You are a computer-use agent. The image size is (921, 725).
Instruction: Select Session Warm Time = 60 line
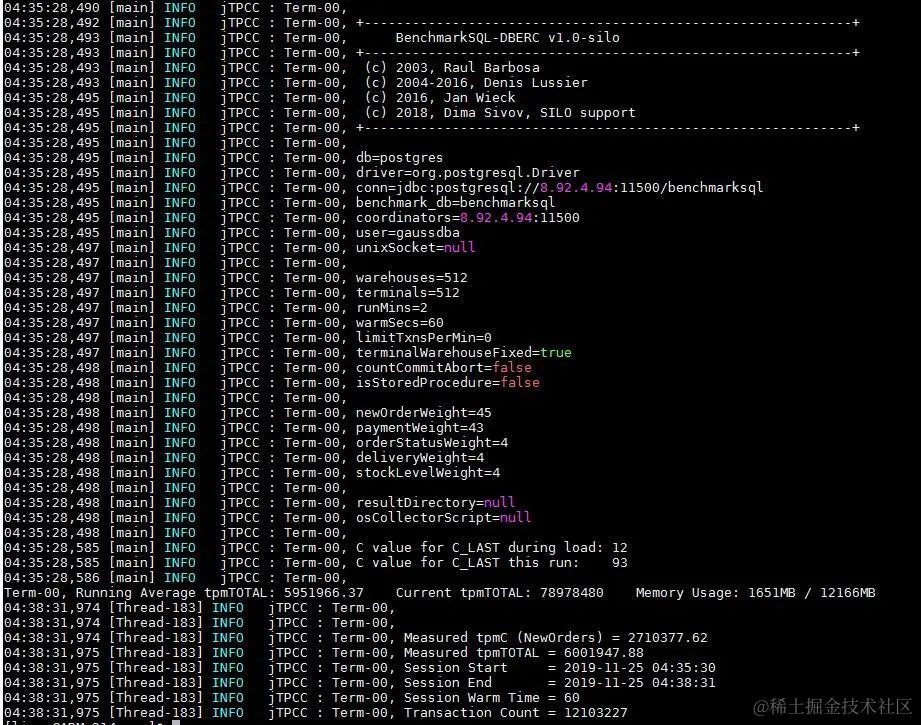tap(492, 697)
